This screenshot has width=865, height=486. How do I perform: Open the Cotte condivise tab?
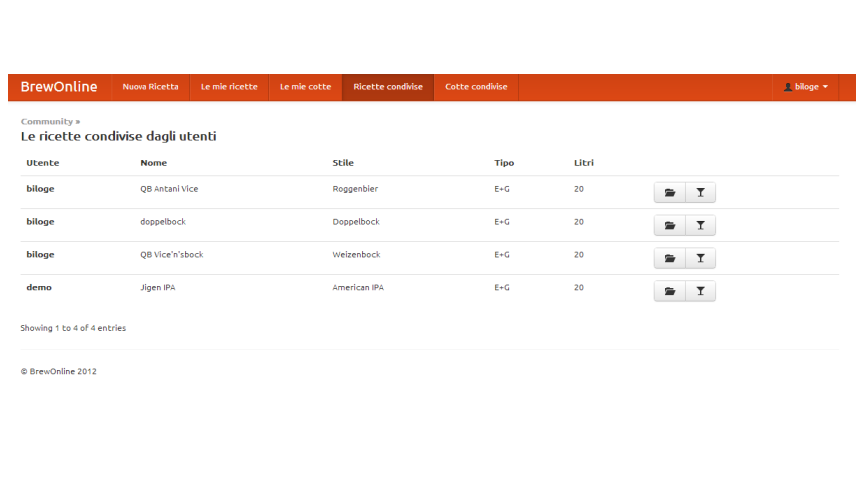point(476,87)
